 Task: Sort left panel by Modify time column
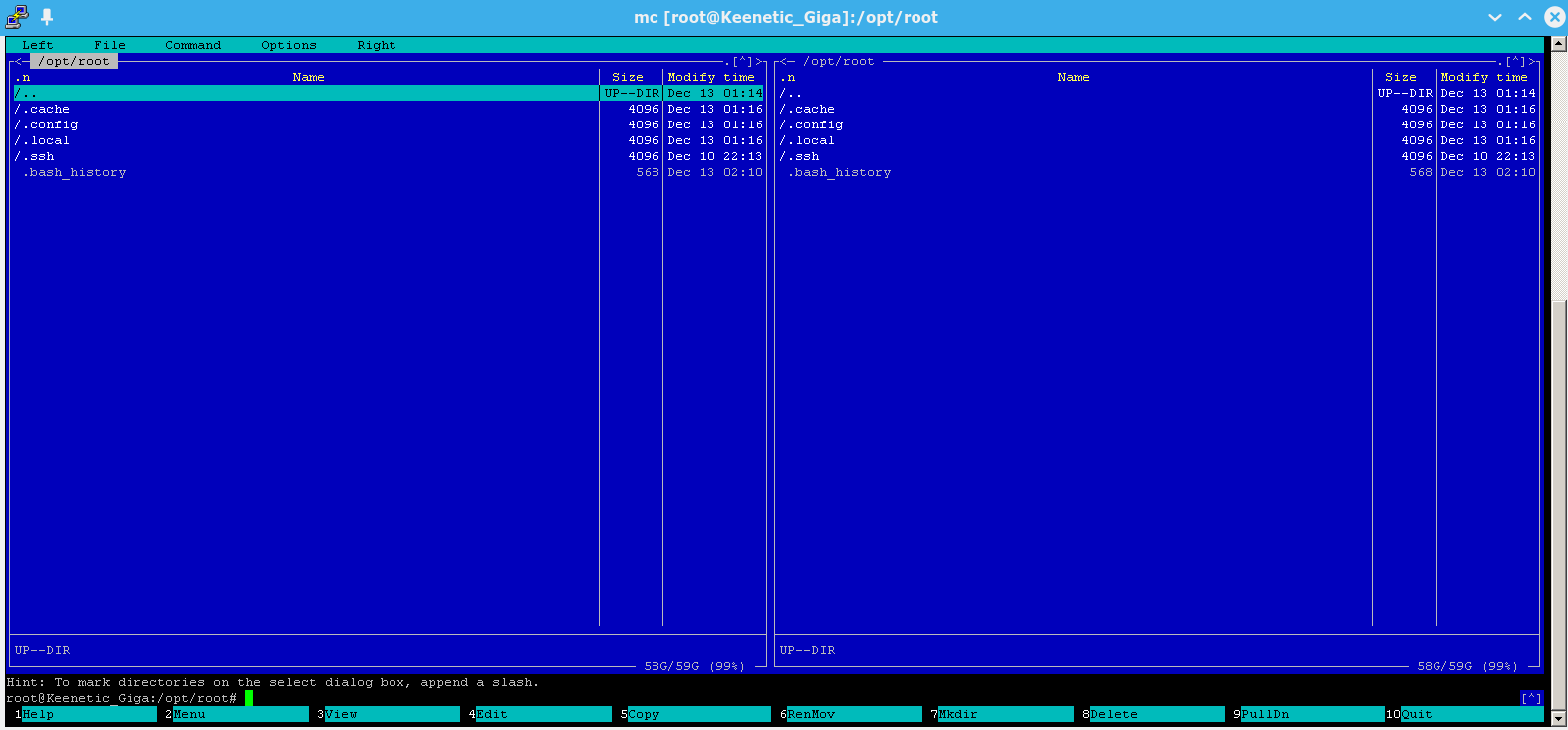[711, 77]
